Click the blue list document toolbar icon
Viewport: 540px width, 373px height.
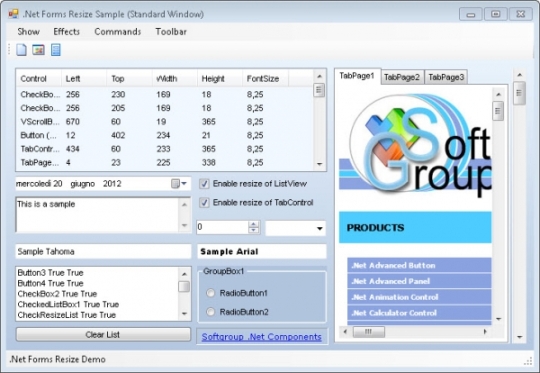point(55,50)
